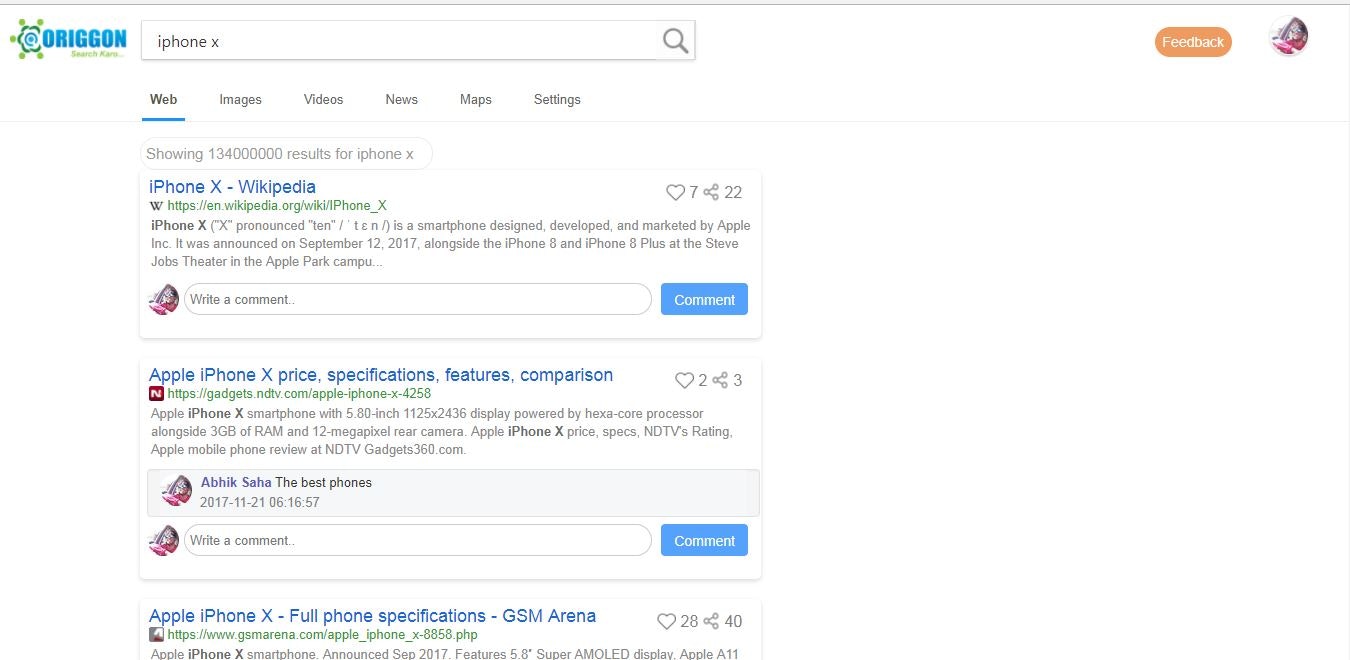Click the comment field under Wikipedia result
This screenshot has width=1350, height=660.
(x=418, y=299)
